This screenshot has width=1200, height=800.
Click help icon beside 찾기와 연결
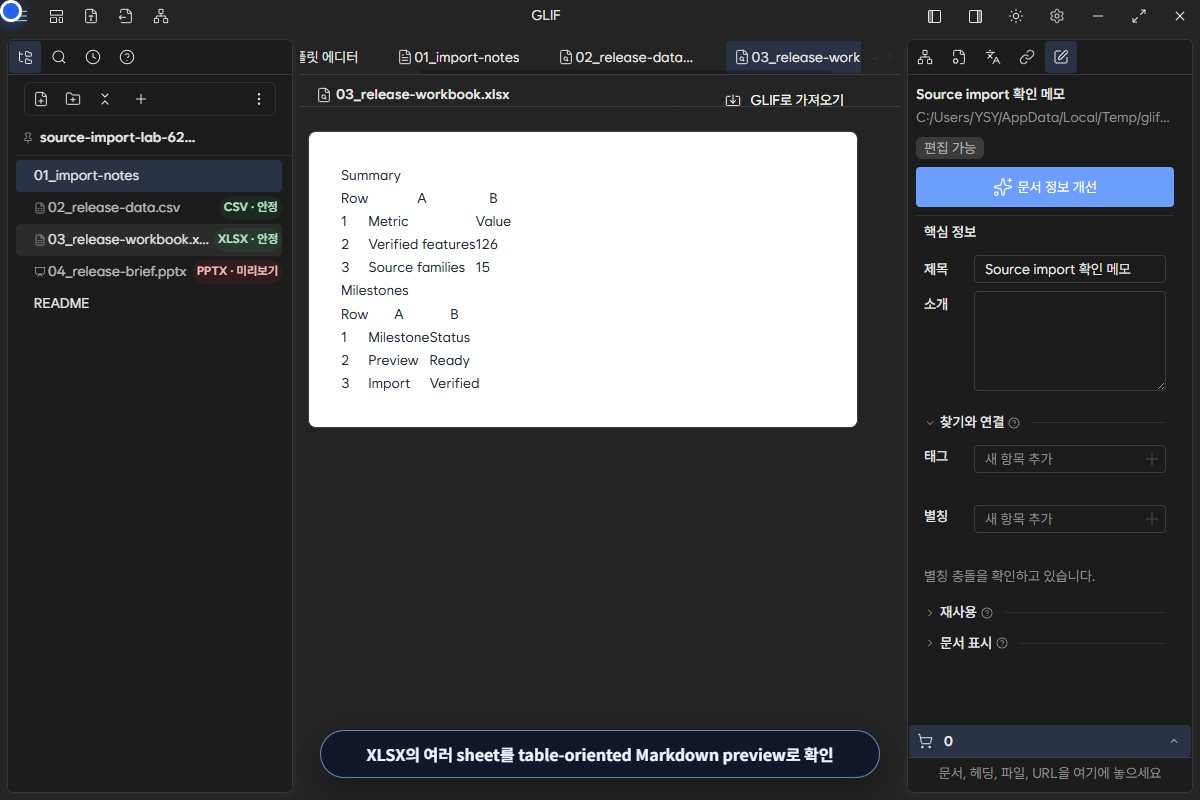pos(1014,423)
